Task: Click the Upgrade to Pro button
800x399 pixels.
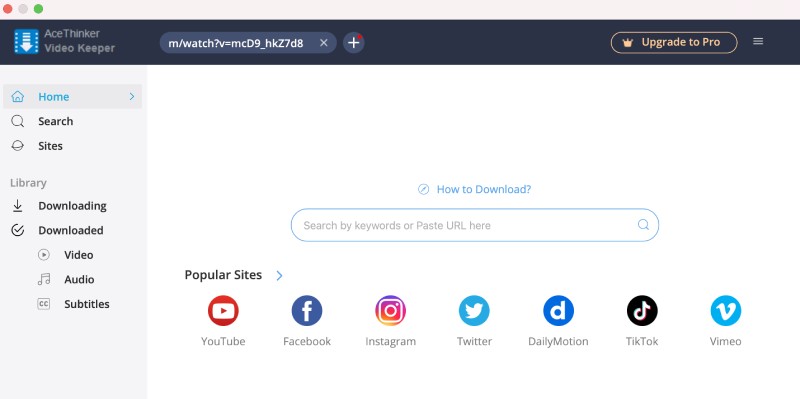Action: coord(674,42)
